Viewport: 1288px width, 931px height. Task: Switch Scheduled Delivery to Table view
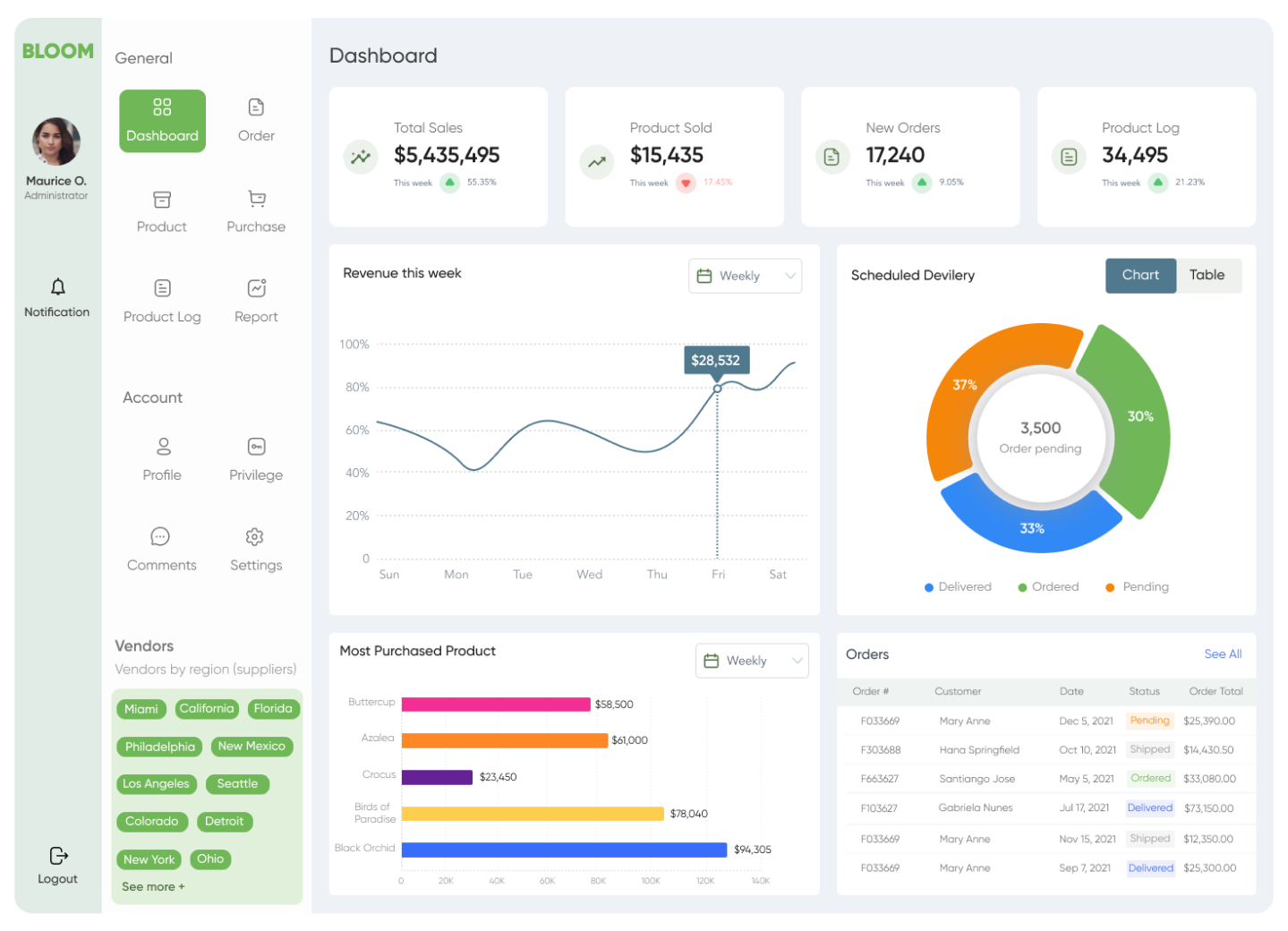tap(1207, 275)
